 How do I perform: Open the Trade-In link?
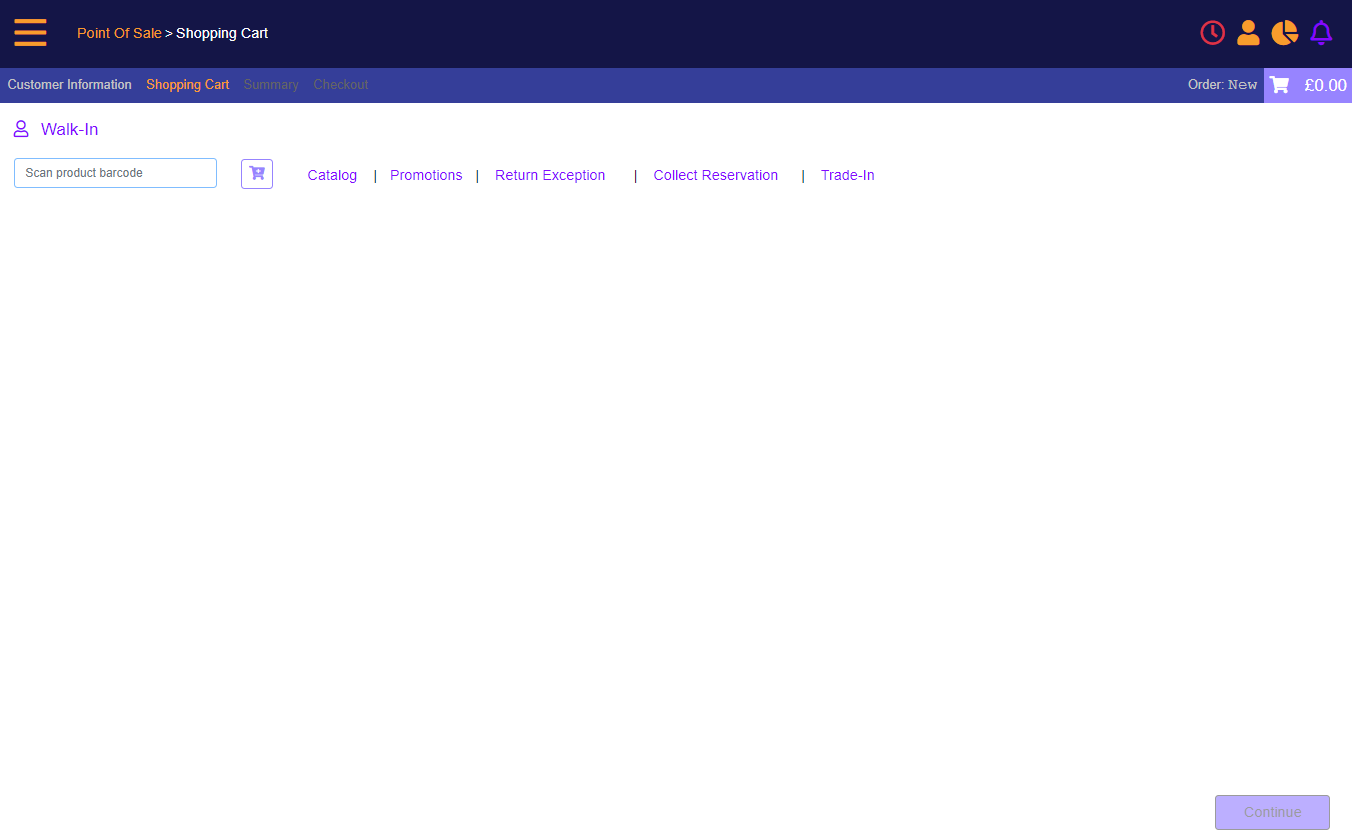pos(848,175)
